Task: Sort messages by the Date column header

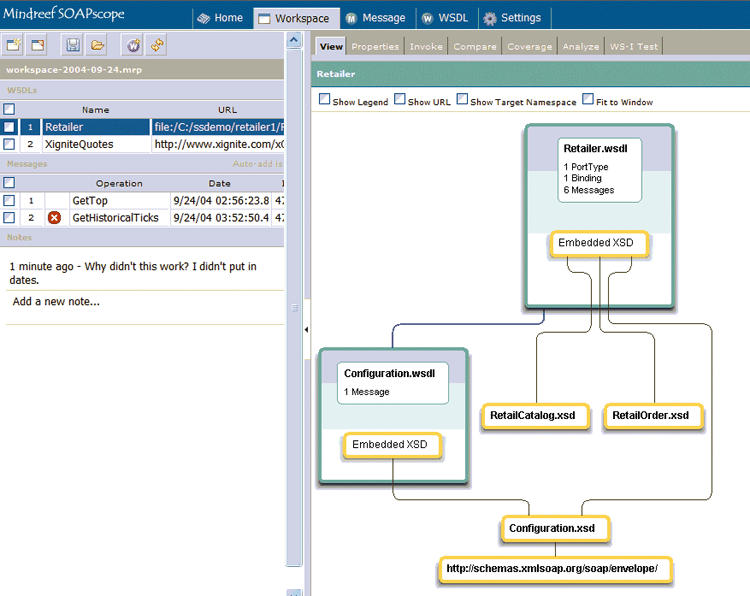Action: pos(220,183)
